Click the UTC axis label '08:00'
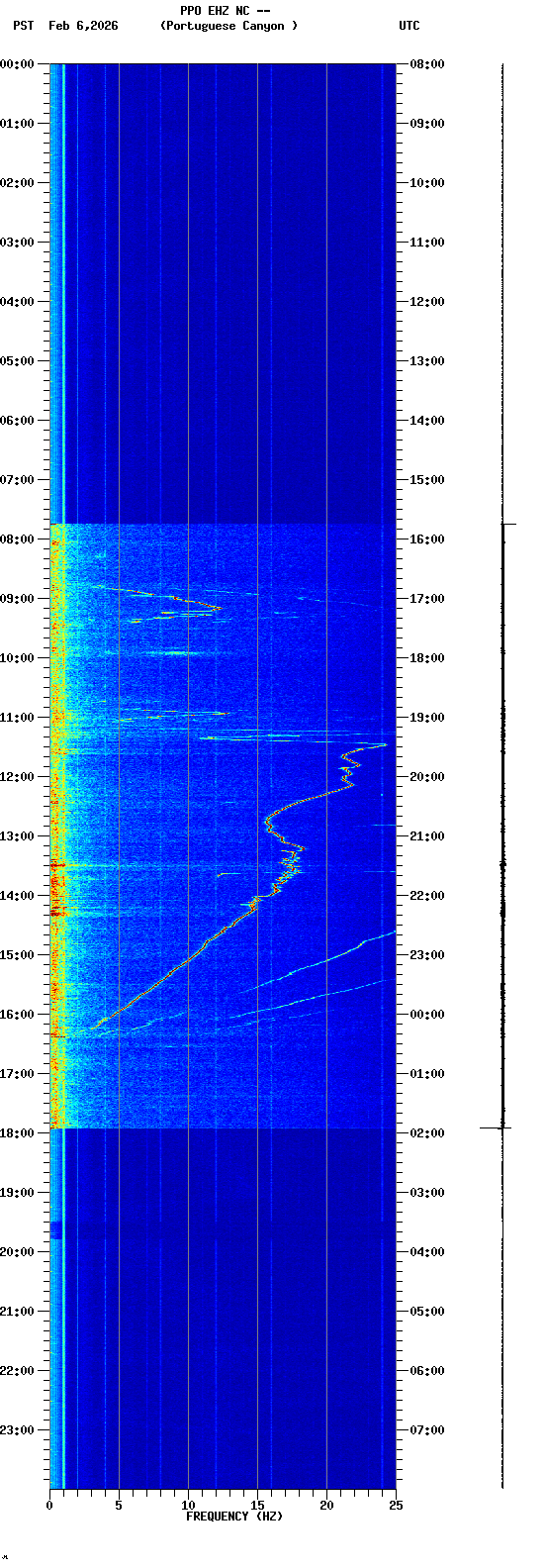This screenshot has width=546, height=1568. coord(427,64)
